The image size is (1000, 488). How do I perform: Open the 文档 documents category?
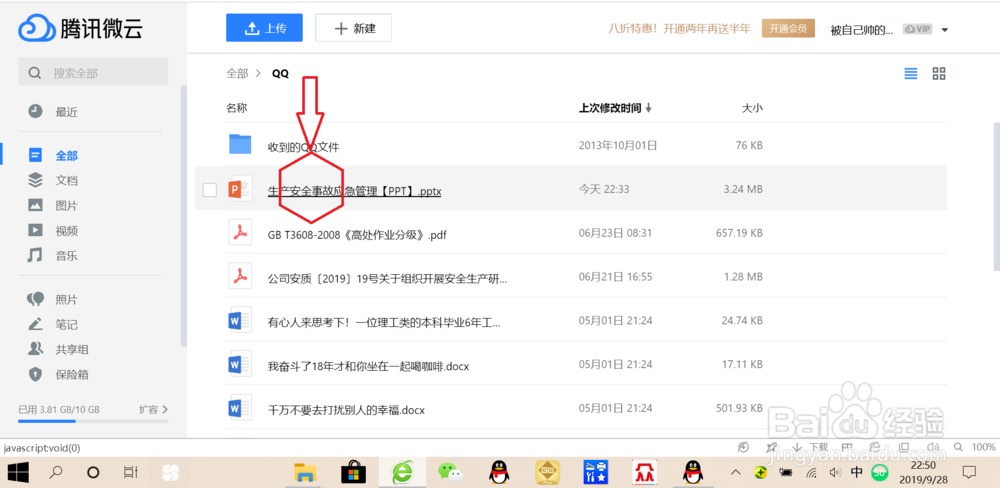click(66, 181)
